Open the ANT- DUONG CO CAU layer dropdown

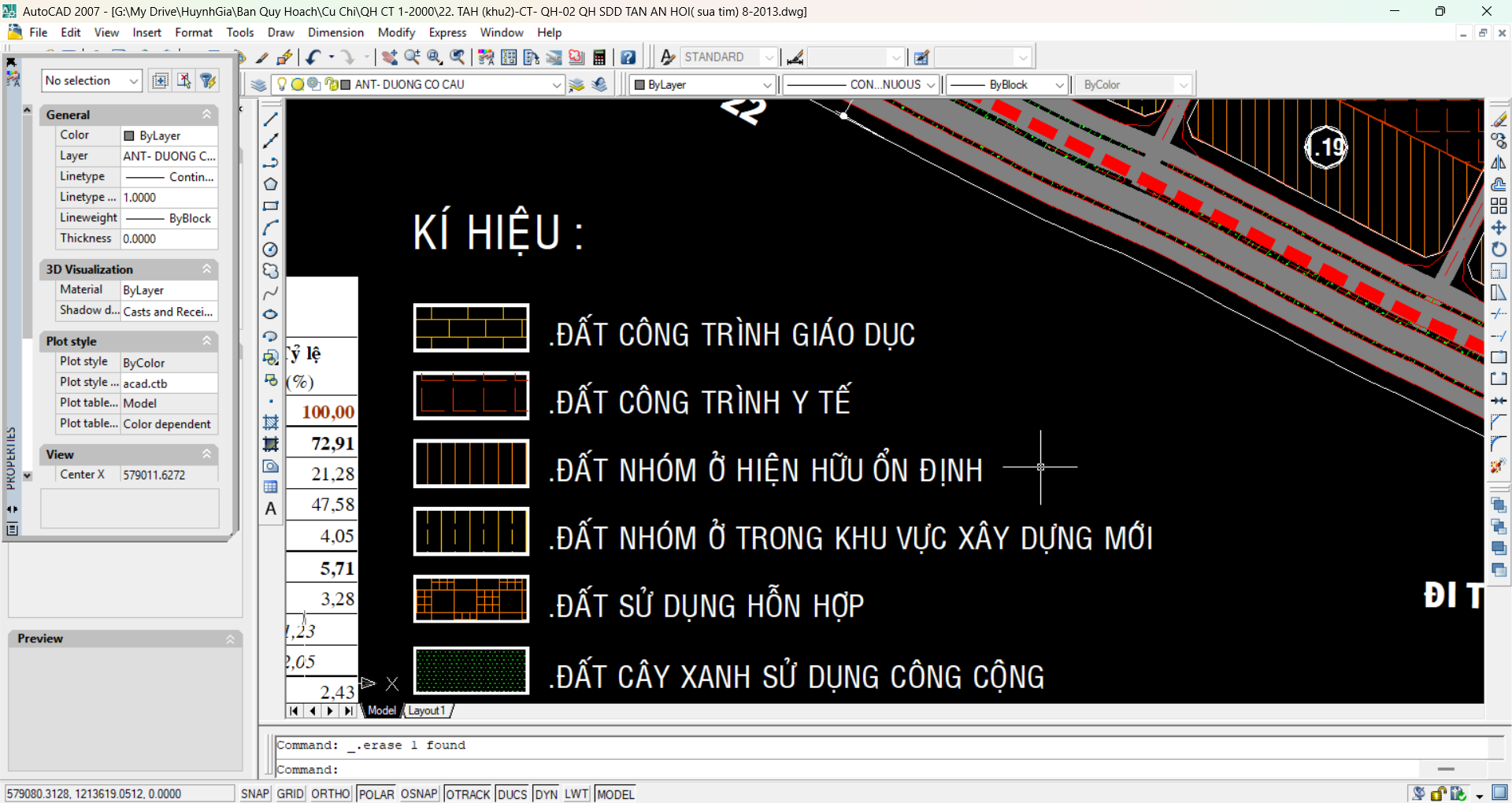coord(556,85)
